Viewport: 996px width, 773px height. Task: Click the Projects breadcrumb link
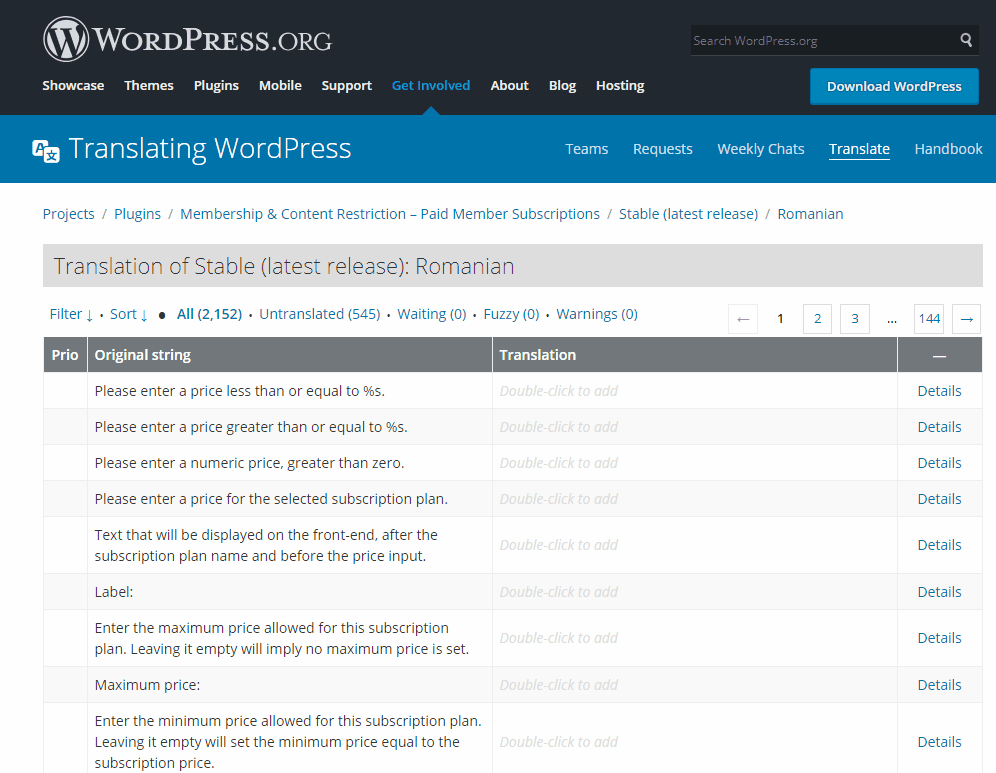click(69, 214)
